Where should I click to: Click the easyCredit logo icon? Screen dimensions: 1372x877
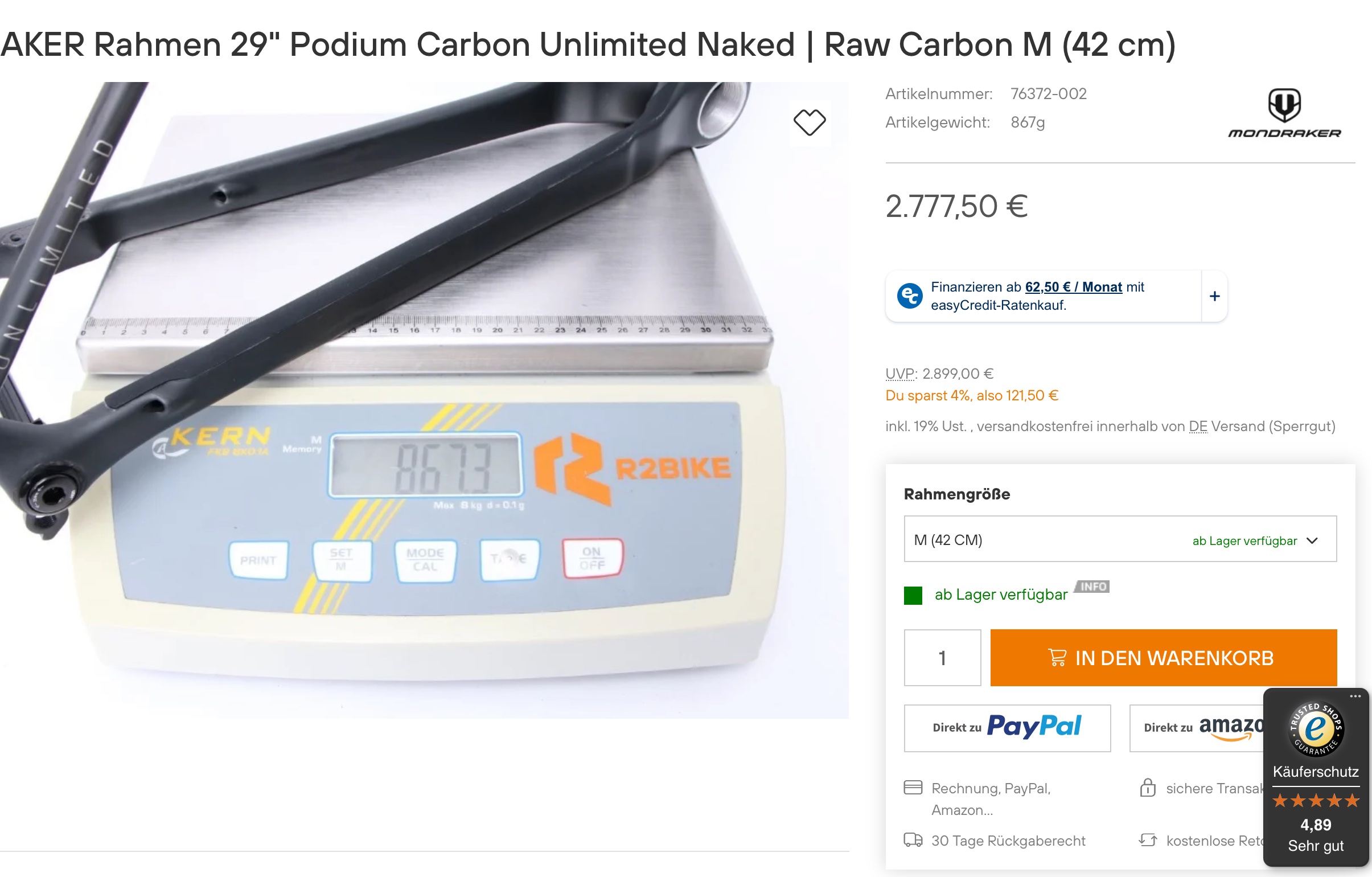909,296
